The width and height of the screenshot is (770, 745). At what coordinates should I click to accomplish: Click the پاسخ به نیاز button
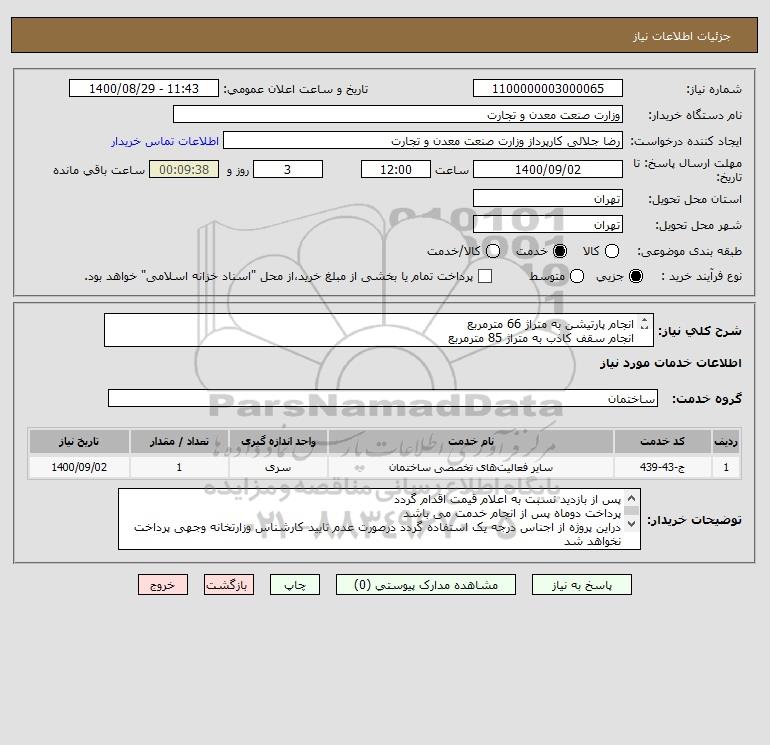(x=581, y=585)
